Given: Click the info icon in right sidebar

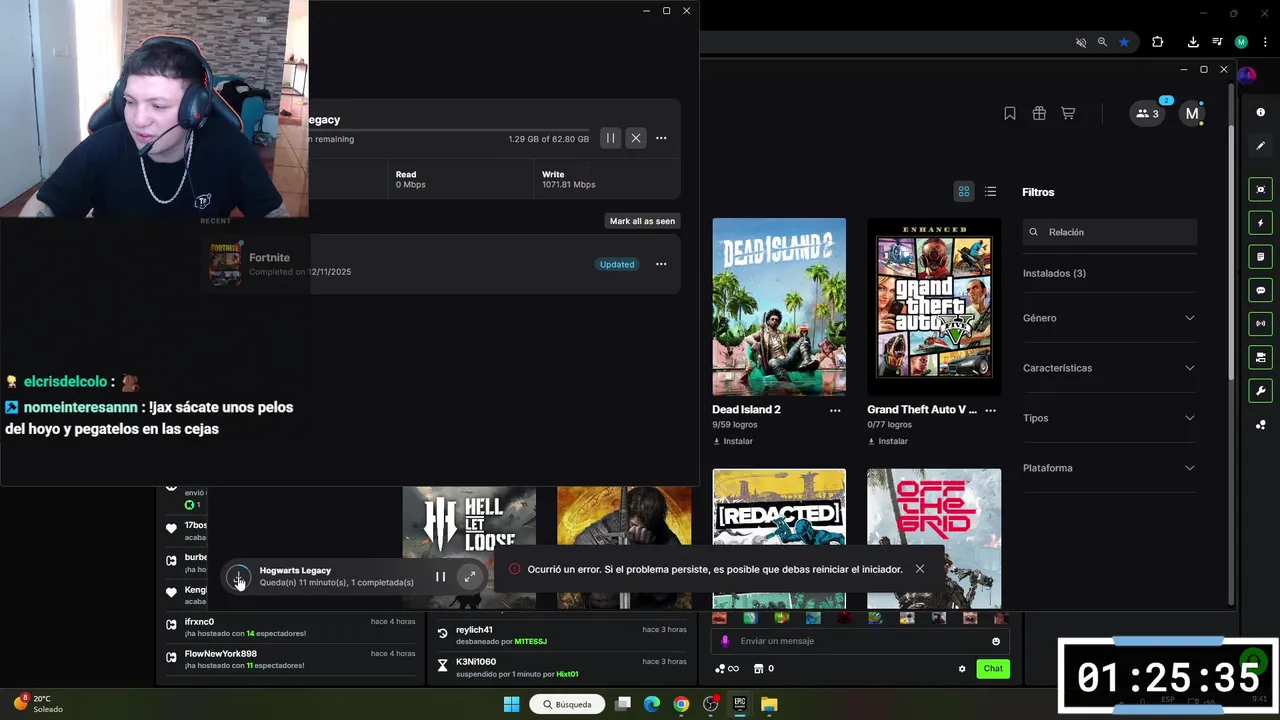Looking at the screenshot, I should coord(1260,112).
